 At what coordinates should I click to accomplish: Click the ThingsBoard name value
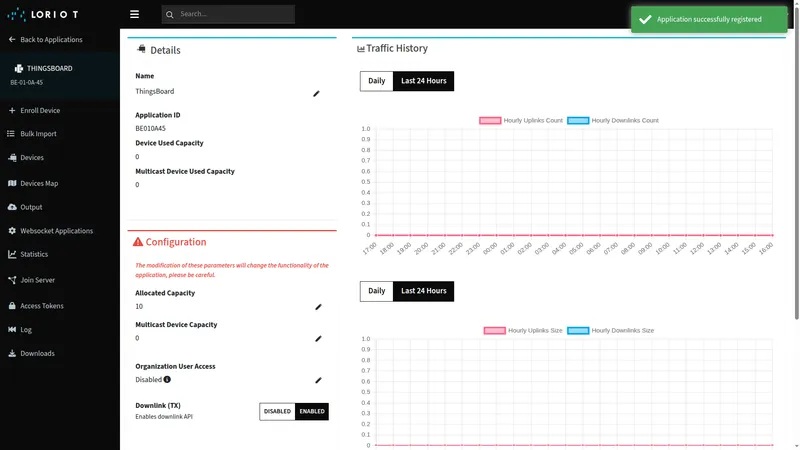(155, 91)
